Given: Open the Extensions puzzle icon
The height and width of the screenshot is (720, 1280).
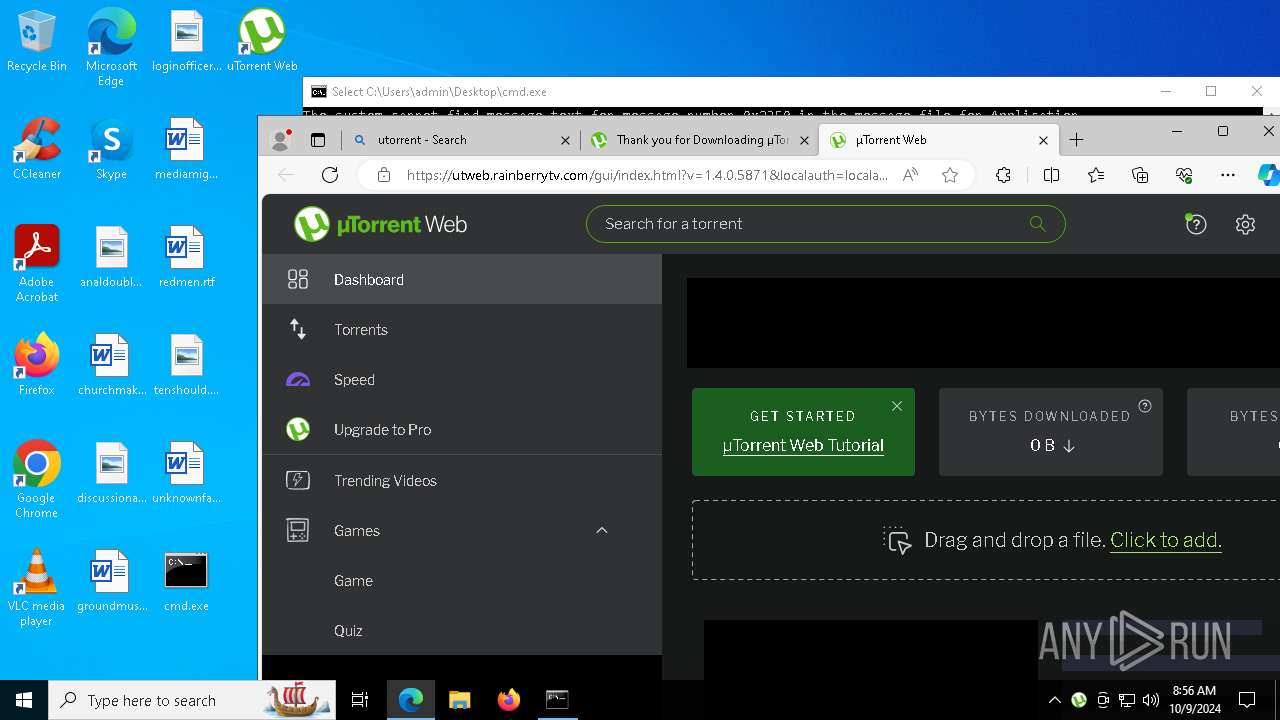Looking at the screenshot, I should [1004, 175].
